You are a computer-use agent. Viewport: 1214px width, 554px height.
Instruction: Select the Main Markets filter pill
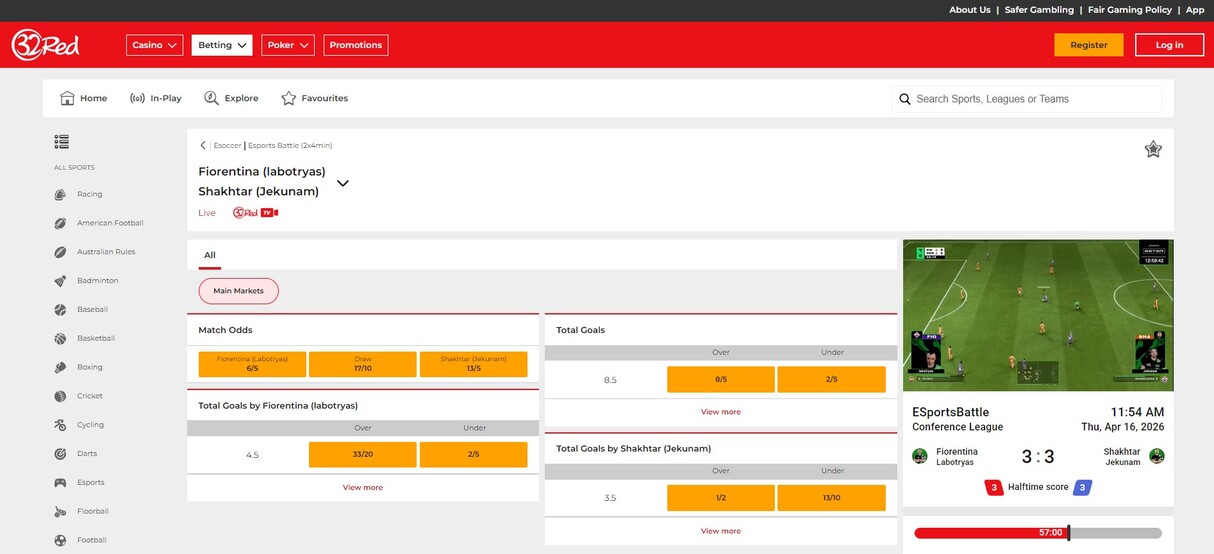[239, 291]
